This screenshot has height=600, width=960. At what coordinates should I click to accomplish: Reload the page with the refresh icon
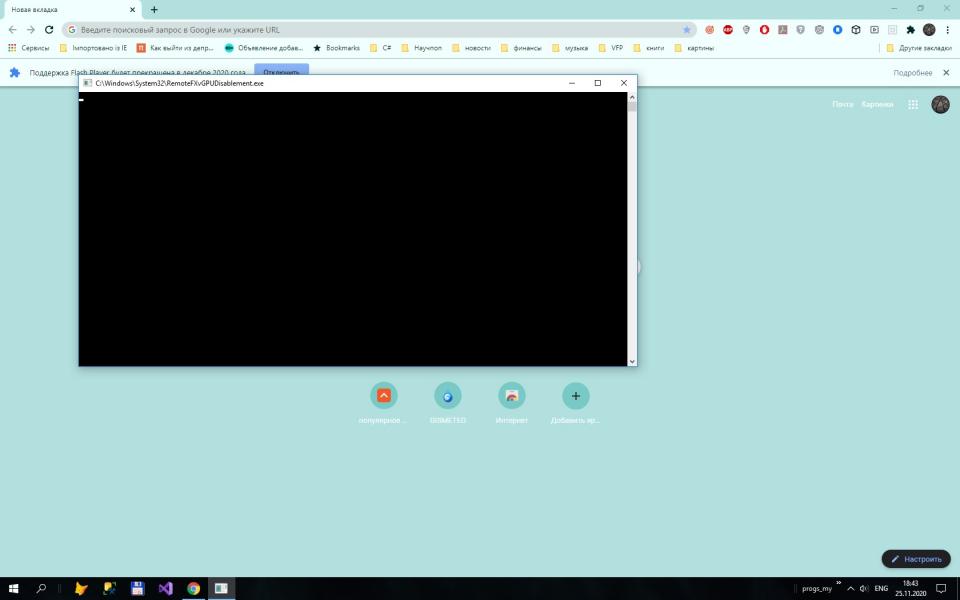click(49, 30)
